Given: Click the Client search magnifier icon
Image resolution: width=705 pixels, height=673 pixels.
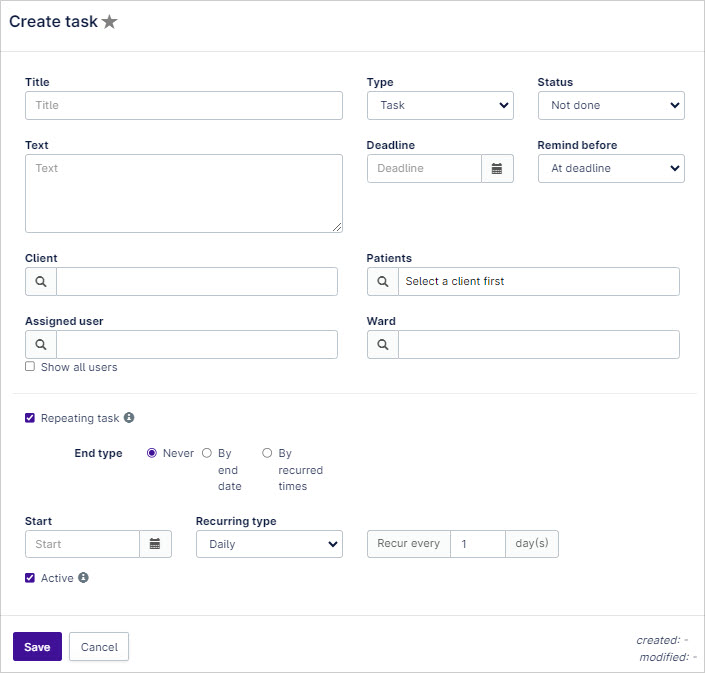Looking at the screenshot, I should [x=41, y=281].
